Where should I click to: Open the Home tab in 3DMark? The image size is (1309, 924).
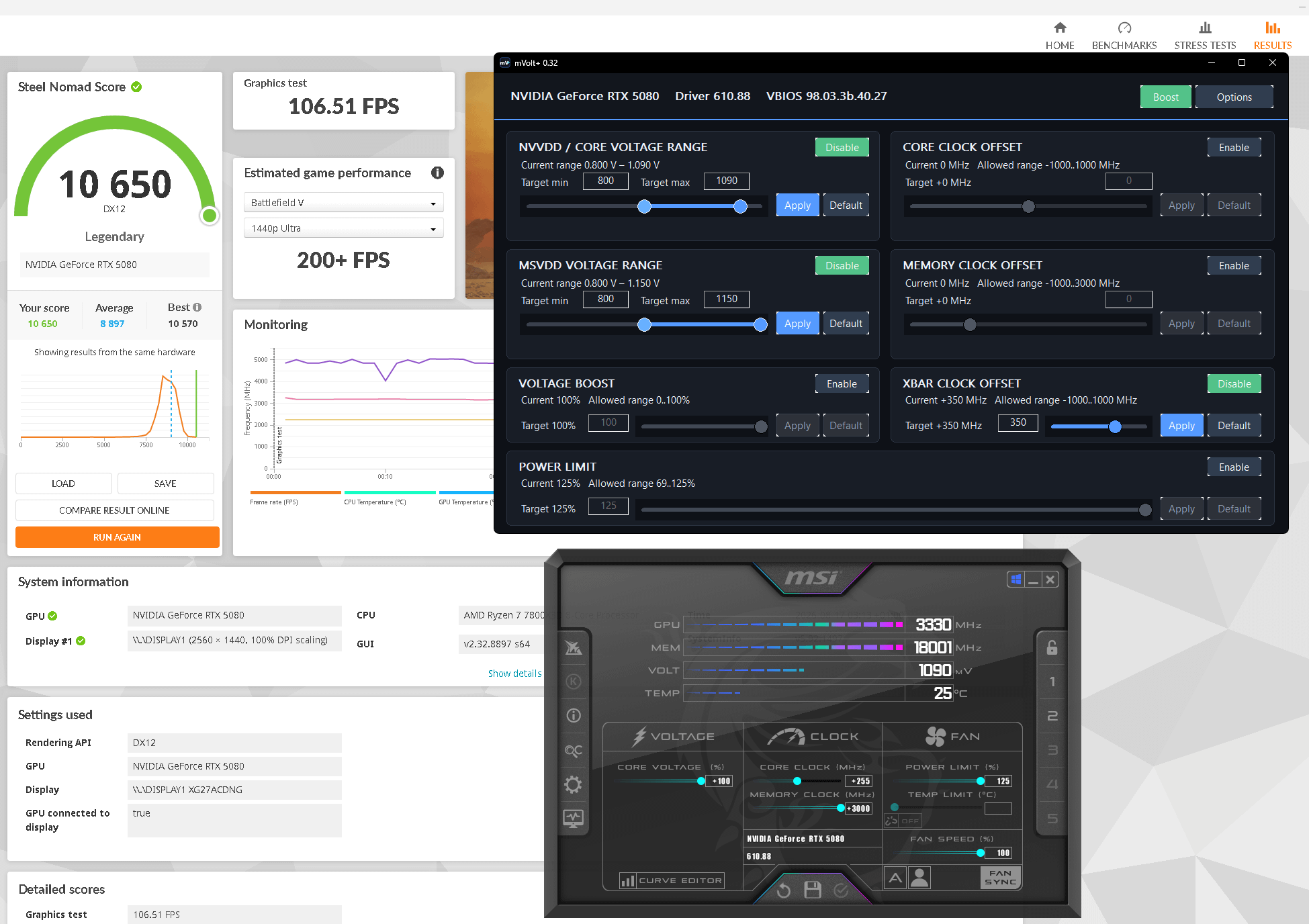(1060, 36)
